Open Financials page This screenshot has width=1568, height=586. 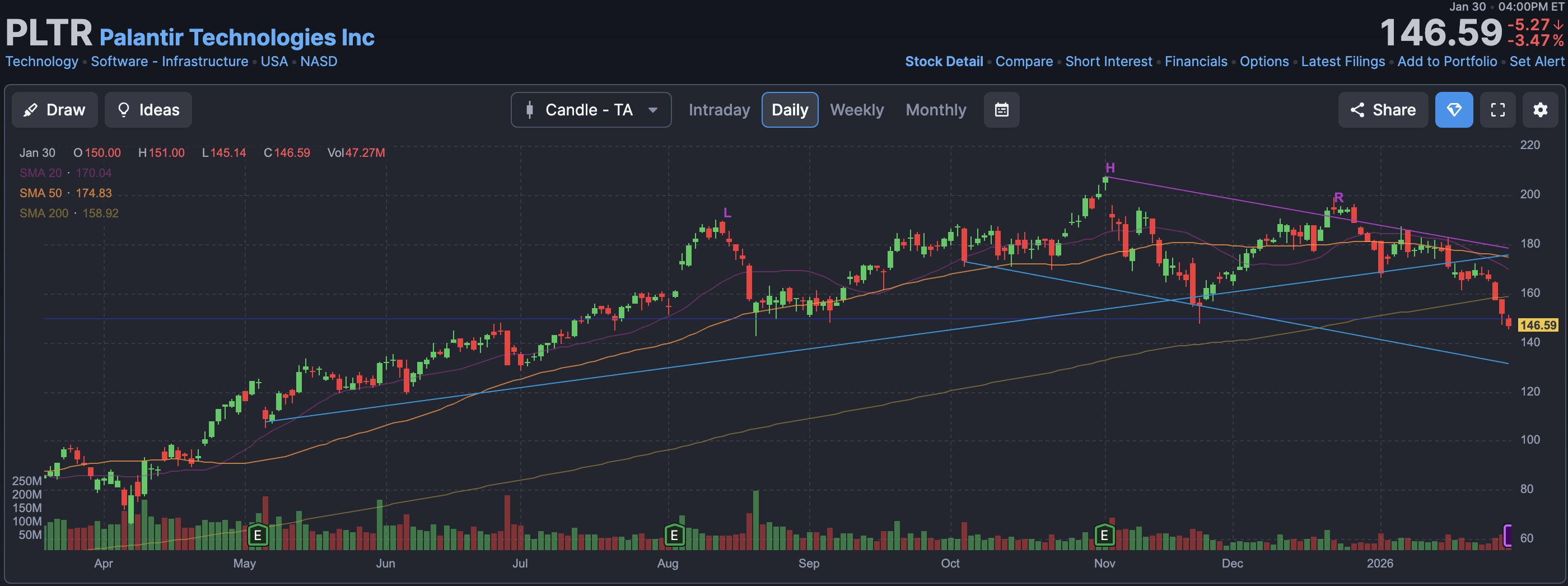click(1196, 62)
